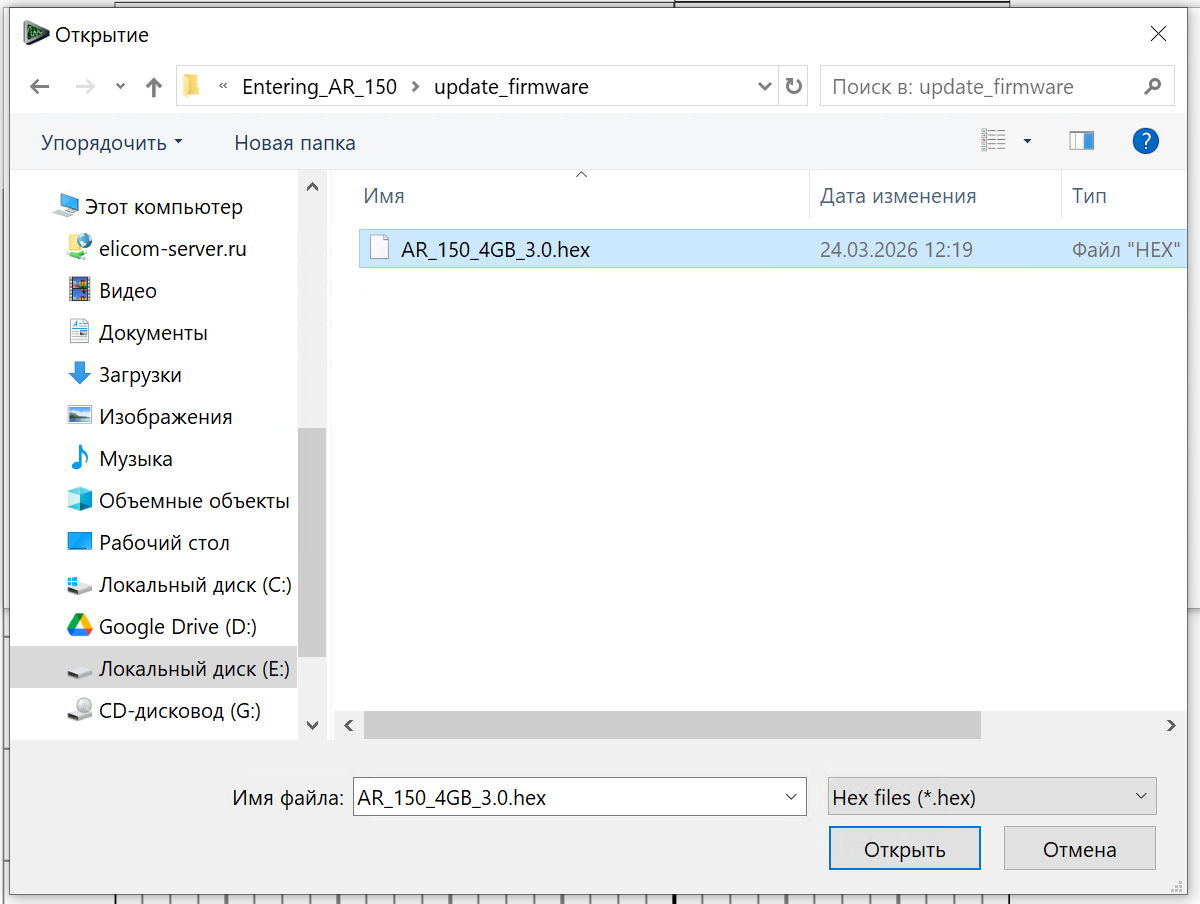
Task: Click the Google Drive logo icon
Action: (x=79, y=626)
